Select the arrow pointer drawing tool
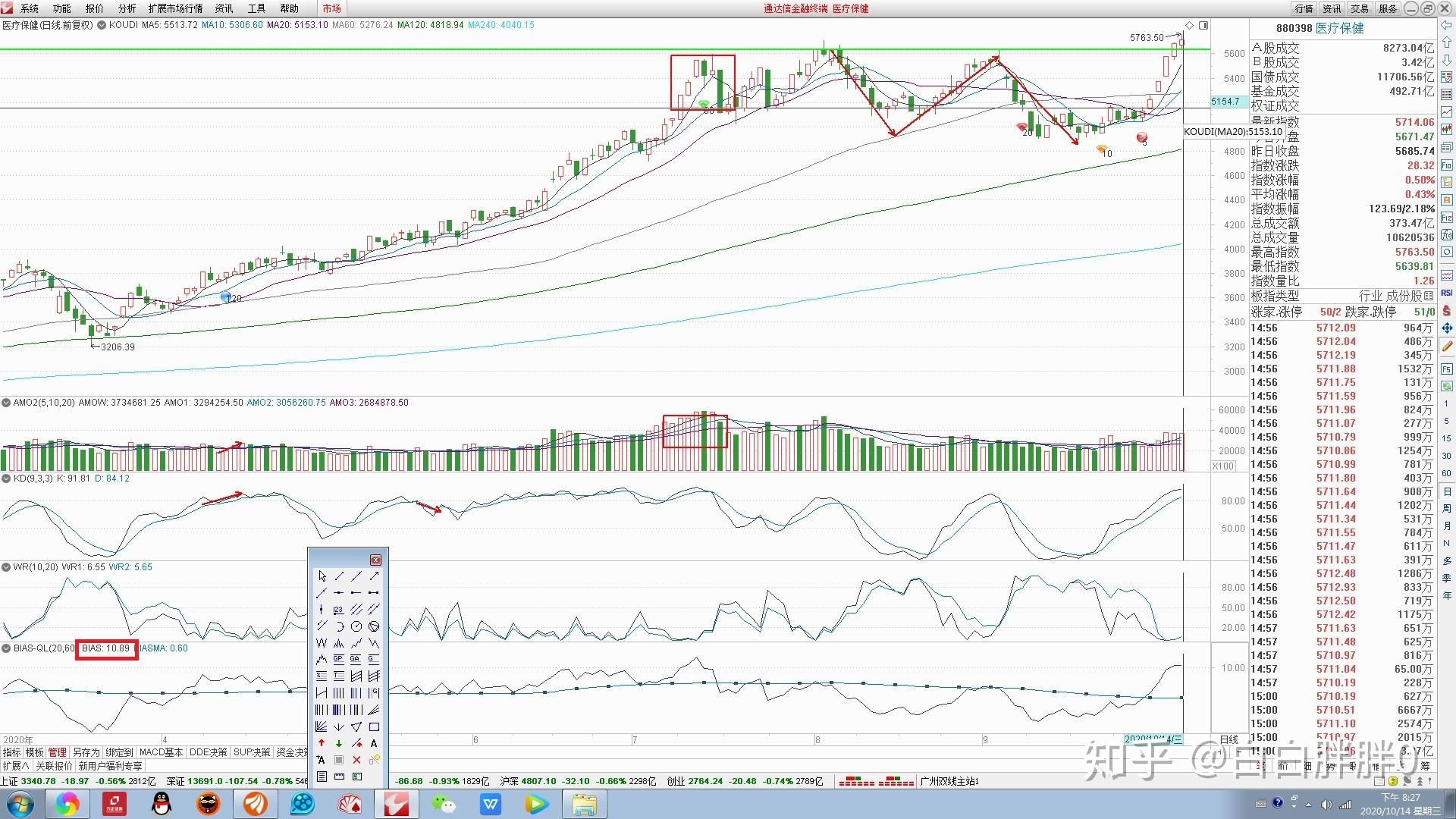This screenshot has height=819, width=1456. [x=322, y=576]
